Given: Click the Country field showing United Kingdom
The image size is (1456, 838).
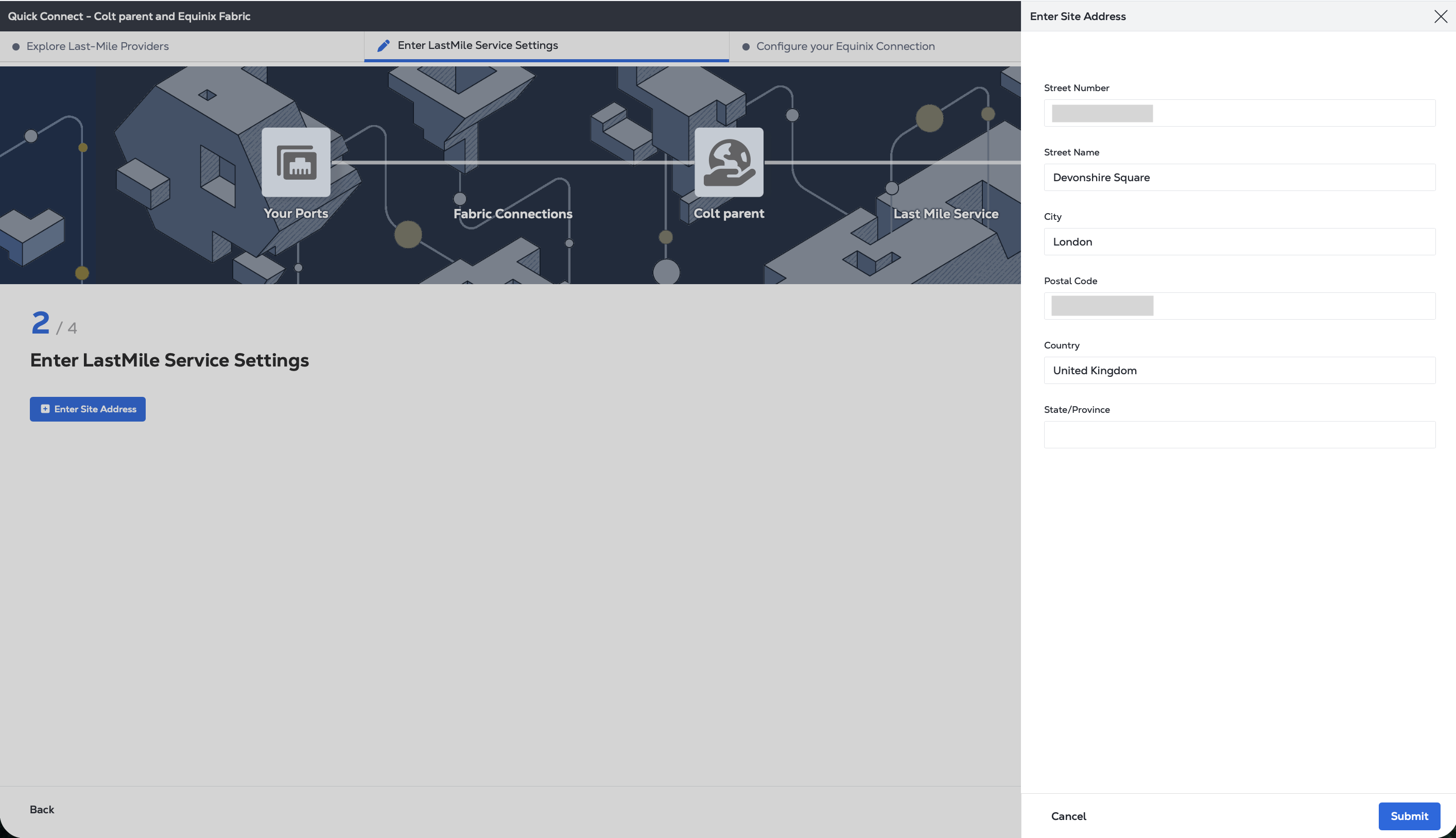Looking at the screenshot, I should click(x=1239, y=371).
